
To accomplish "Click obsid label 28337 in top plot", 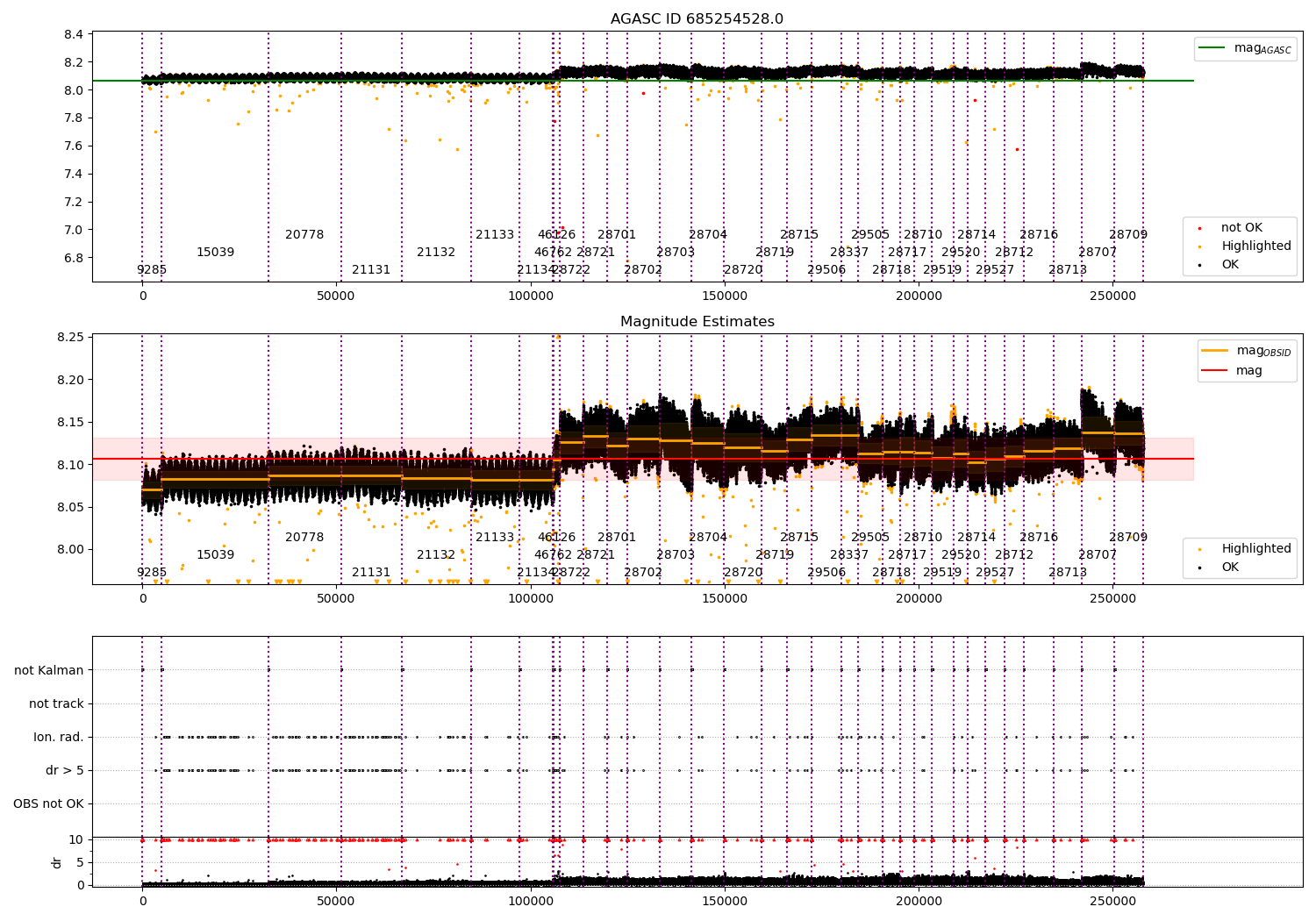I will coord(849,252).
